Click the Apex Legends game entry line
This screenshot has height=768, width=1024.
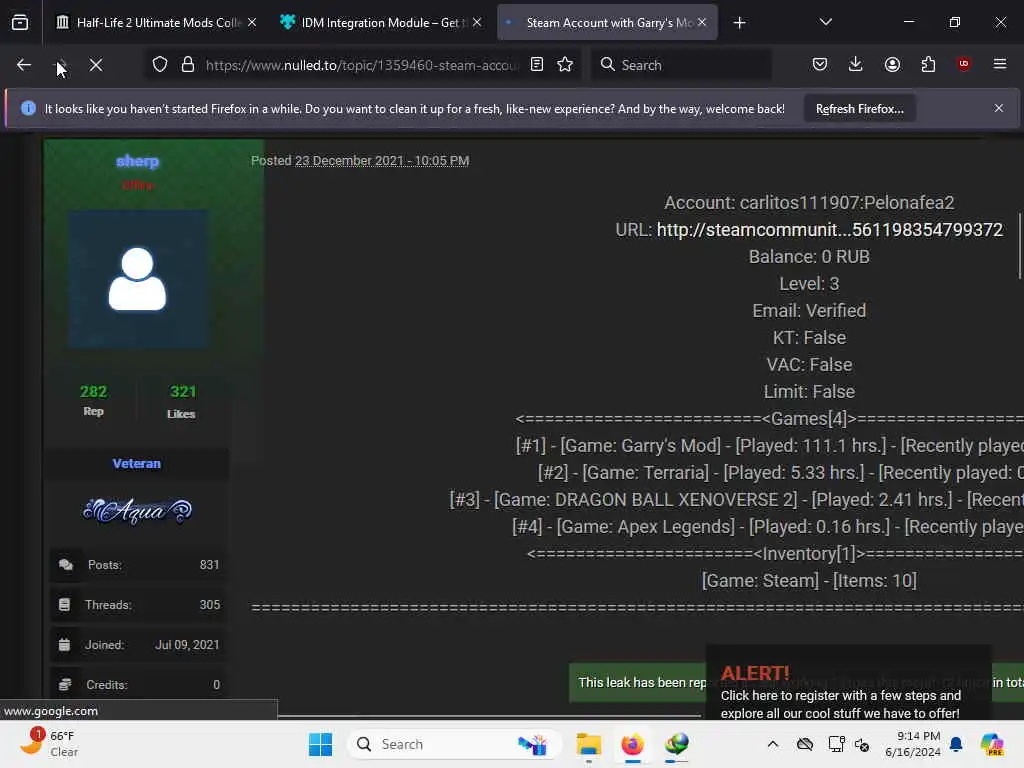pos(768,526)
